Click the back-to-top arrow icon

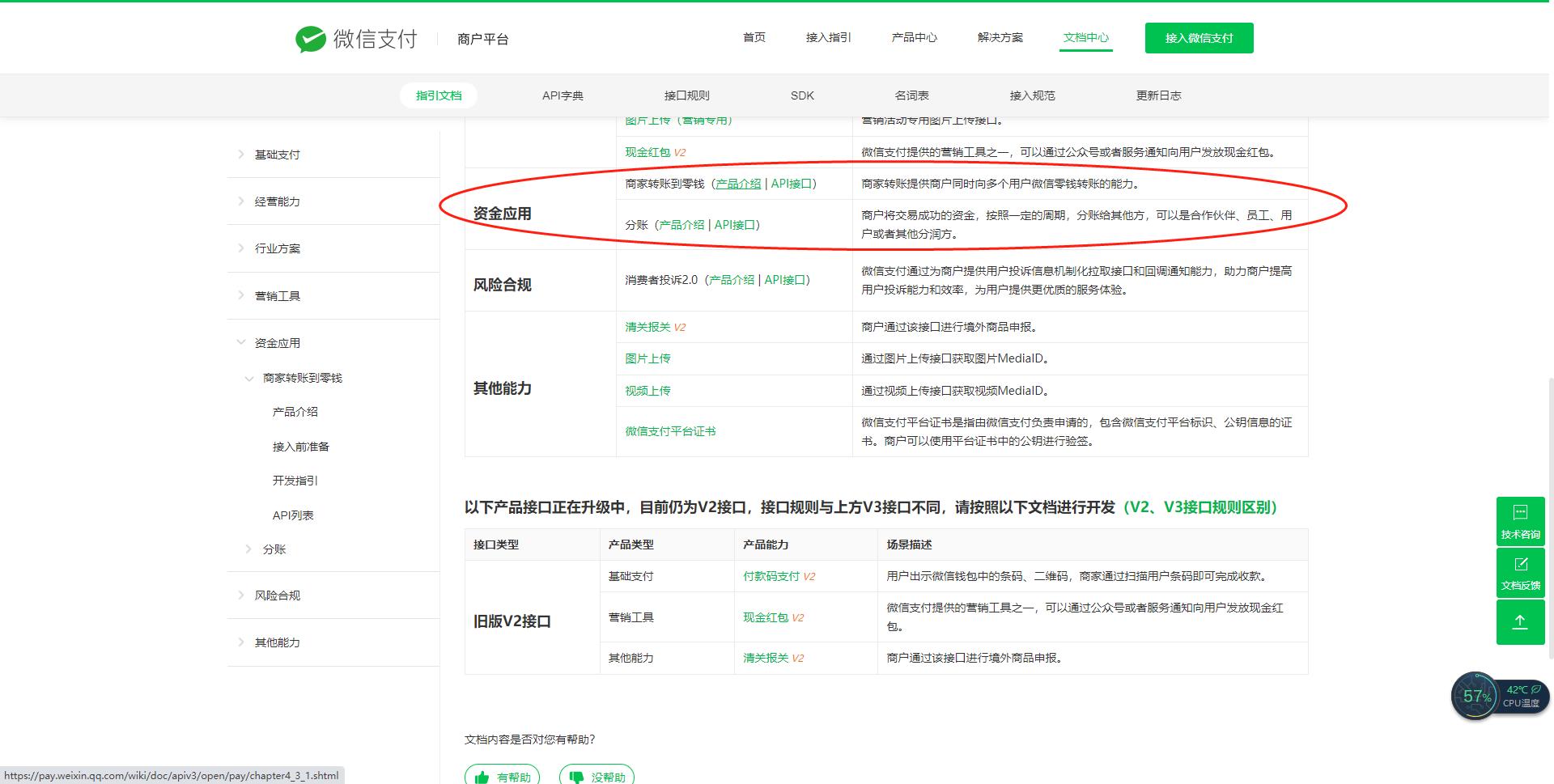[1520, 622]
